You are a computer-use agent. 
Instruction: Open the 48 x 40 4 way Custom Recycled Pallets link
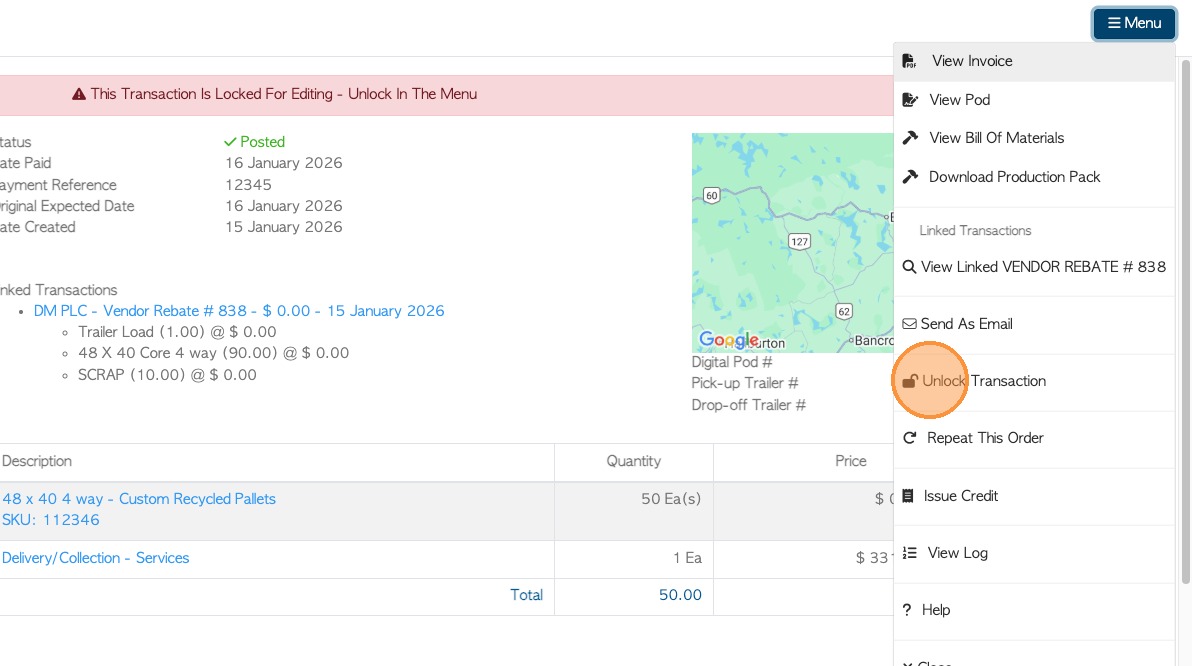(139, 499)
